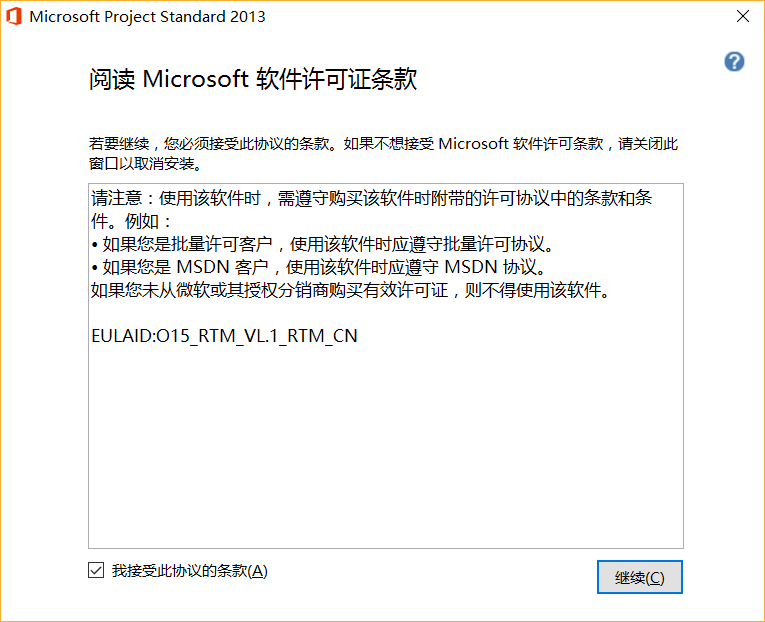Open help via blue question mark icon
Image resolution: width=765 pixels, height=622 pixels.
coord(734,62)
